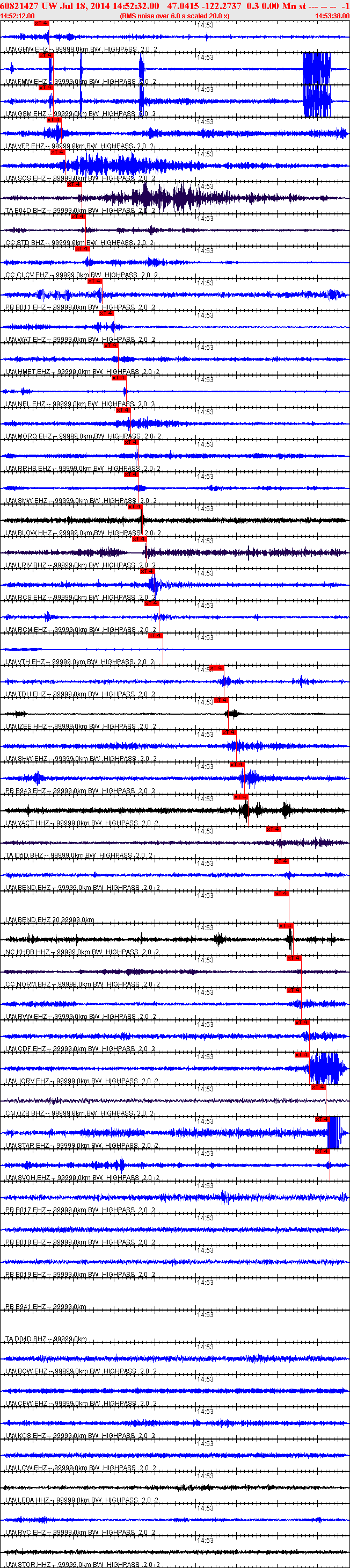Select the 'UW VTH EHZ' station label
Screen dimensions: 350x1568
point(26,662)
